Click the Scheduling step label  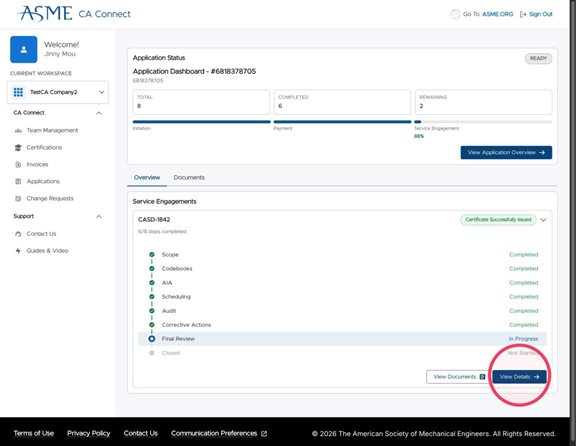click(x=176, y=296)
